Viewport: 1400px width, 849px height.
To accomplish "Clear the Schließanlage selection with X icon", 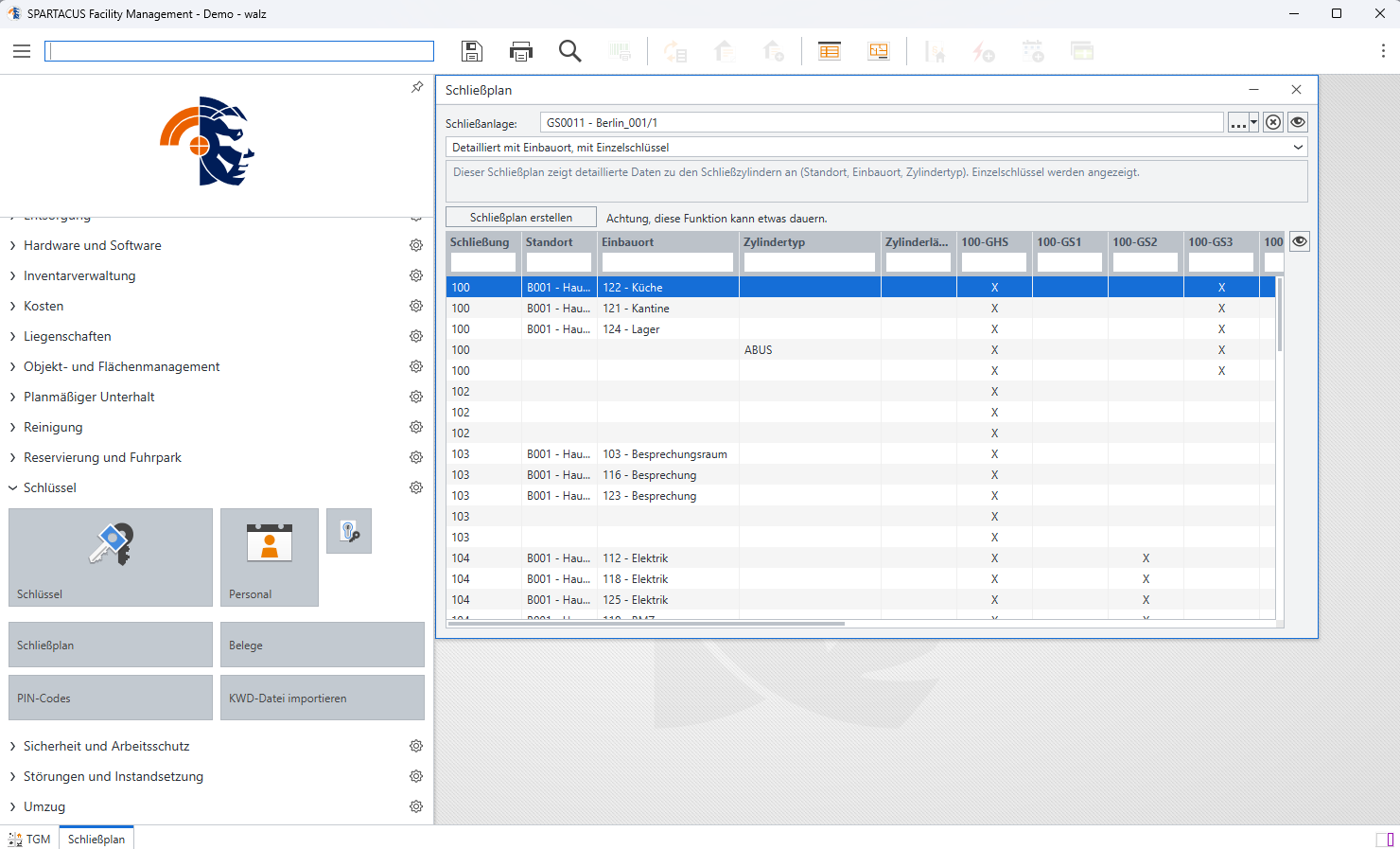I will click(1273, 122).
